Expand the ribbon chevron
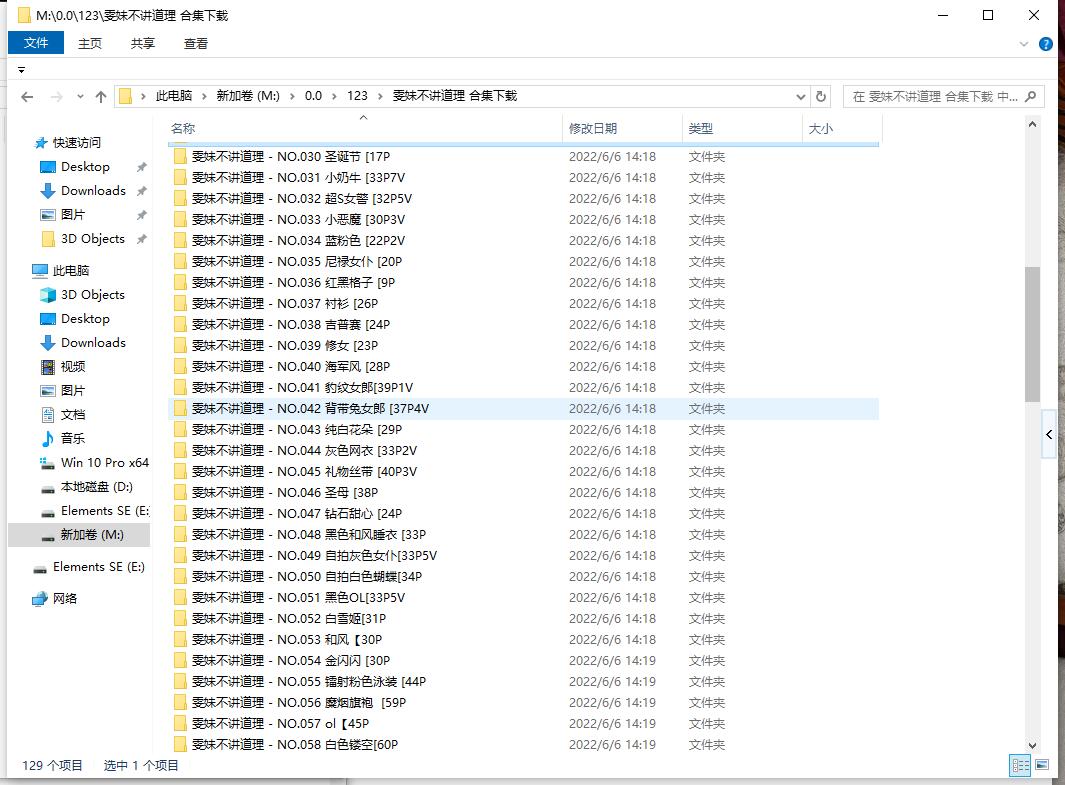Viewport: 1065px width, 785px height. coord(1024,44)
